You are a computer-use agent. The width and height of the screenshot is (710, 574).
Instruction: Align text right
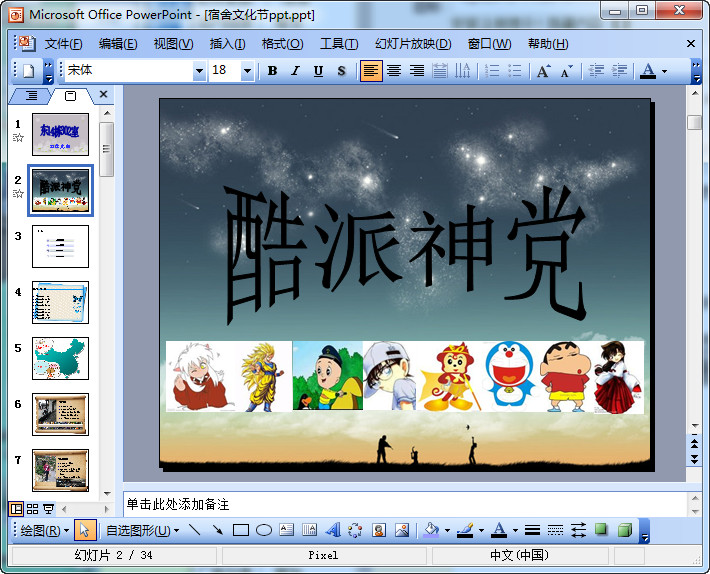coord(417,71)
